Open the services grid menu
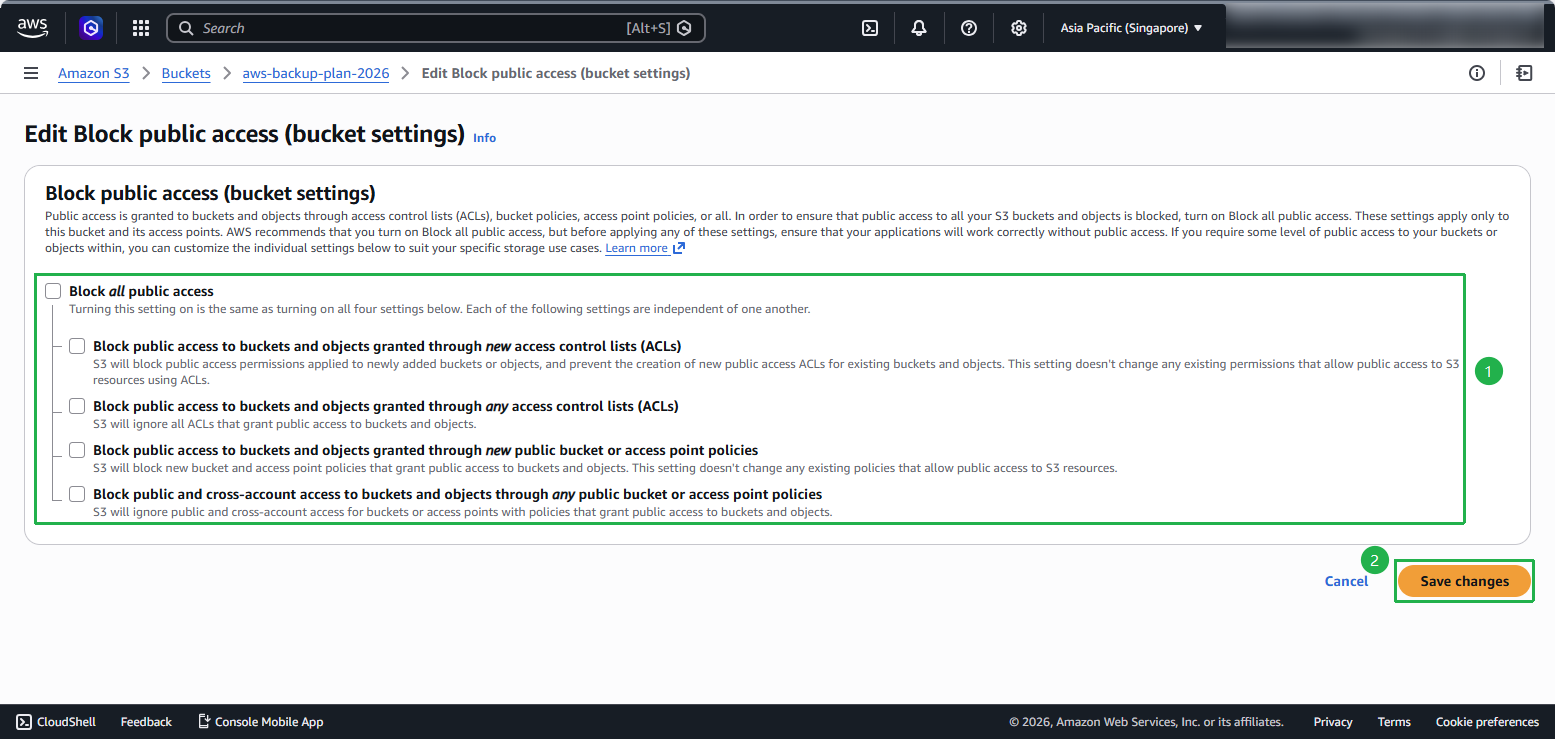The image size is (1555, 739). pos(140,28)
